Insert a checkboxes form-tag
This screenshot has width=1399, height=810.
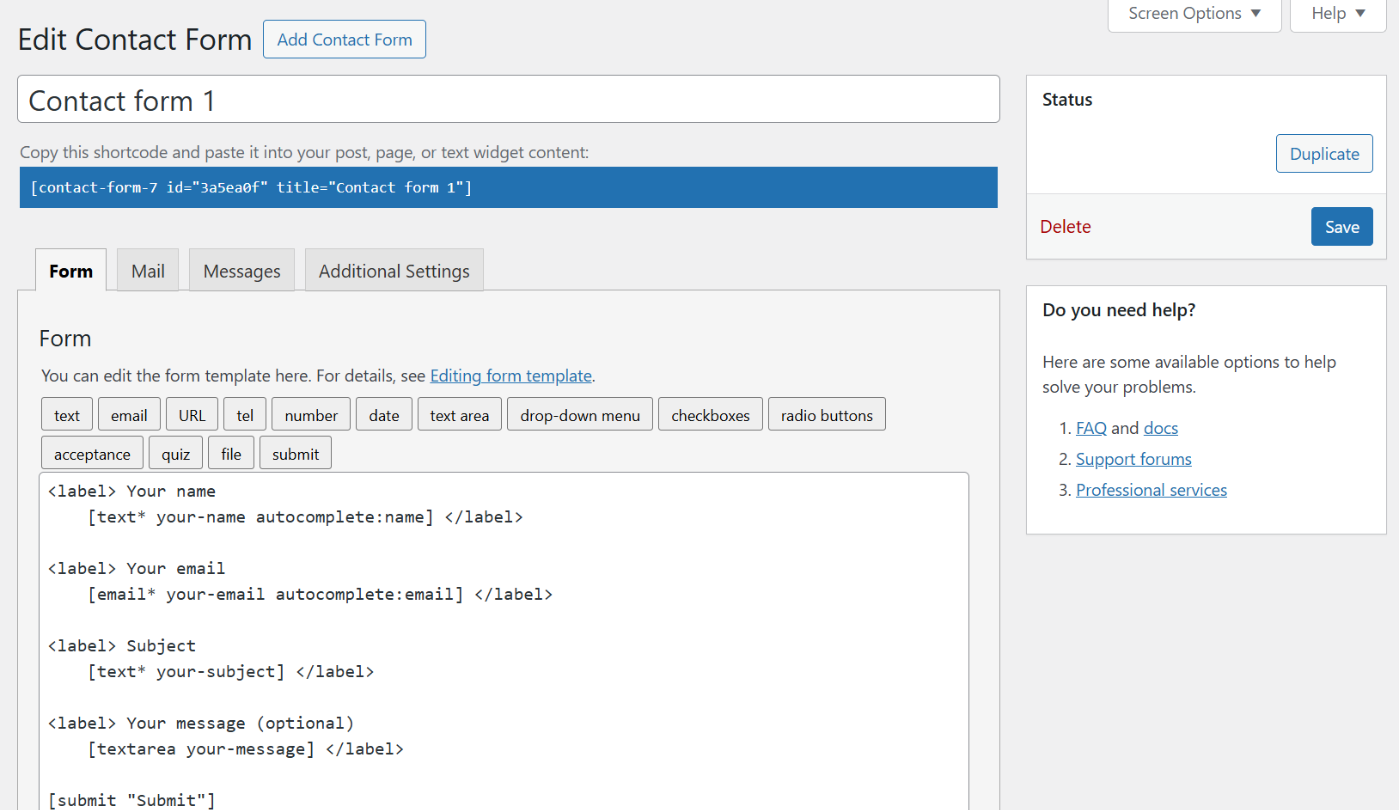710,413
